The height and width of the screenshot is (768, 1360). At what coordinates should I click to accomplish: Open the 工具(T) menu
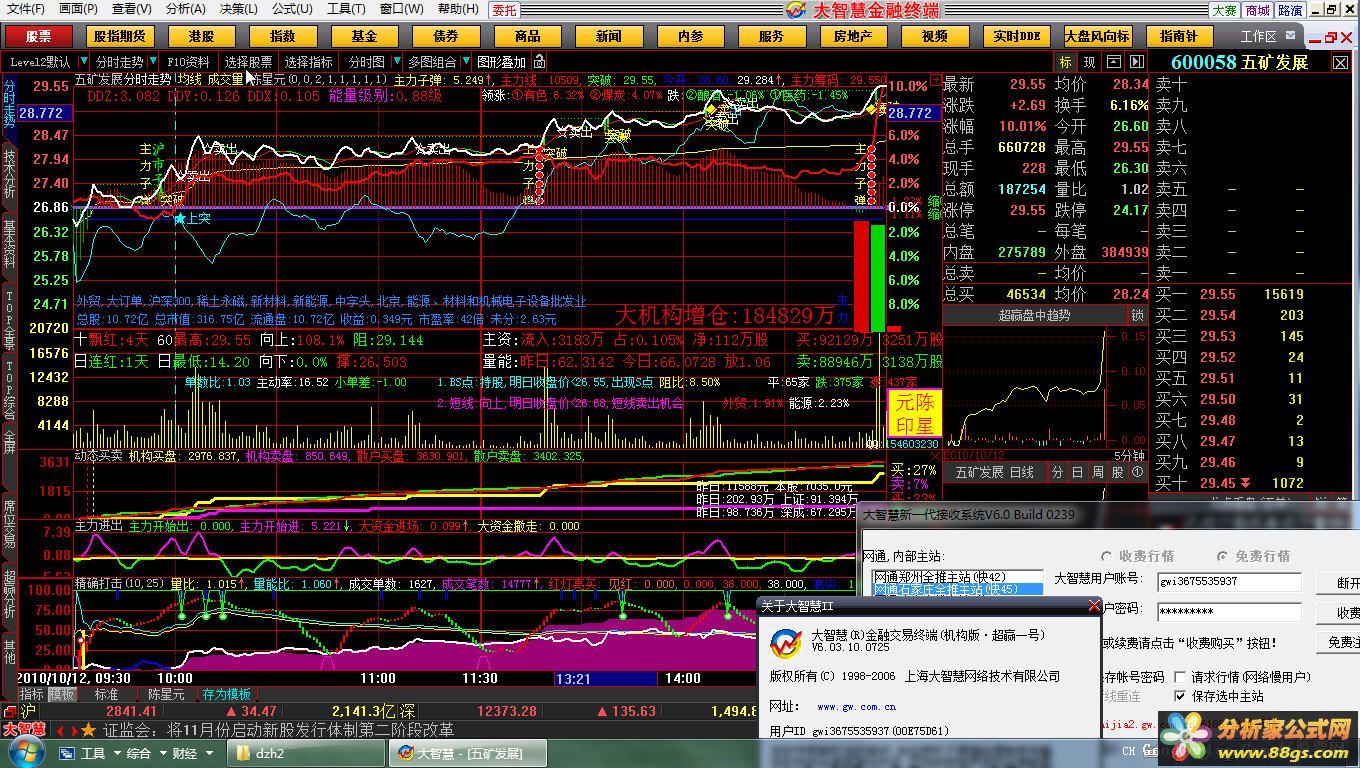pyautogui.click(x=346, y=9)
